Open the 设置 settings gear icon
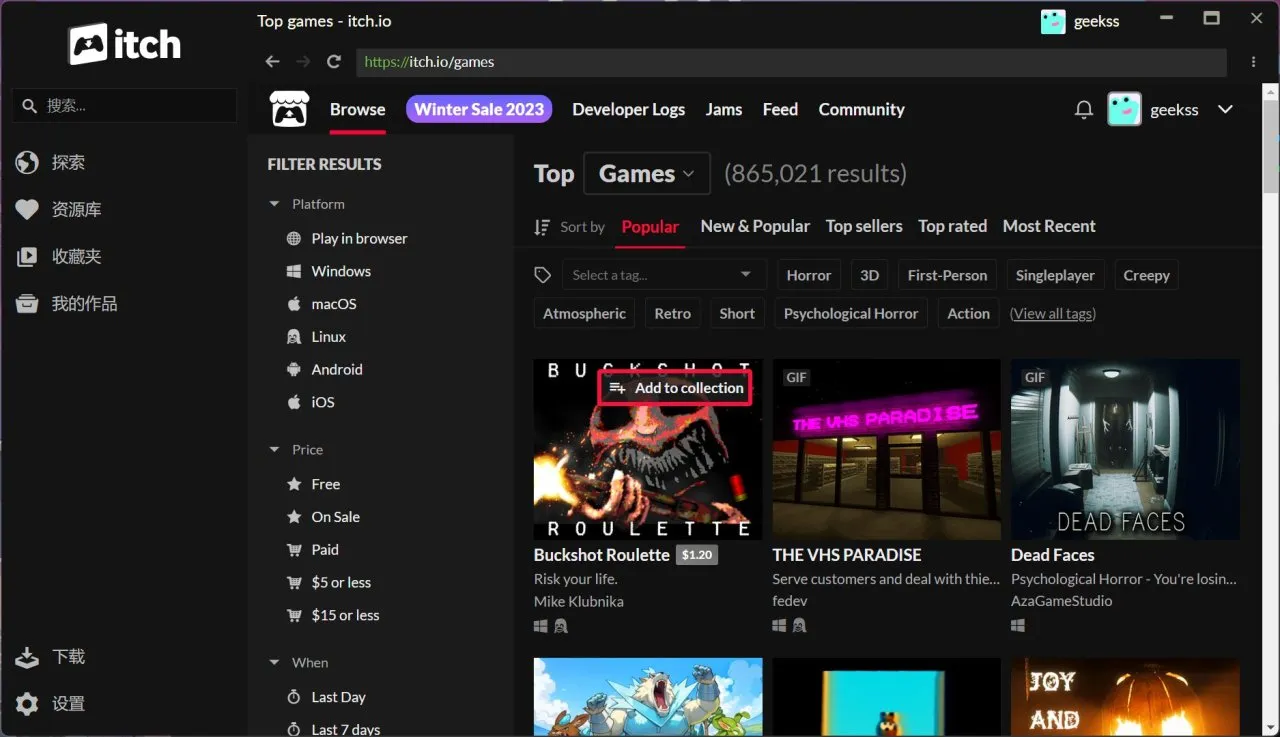This screenshot has height=737, width=1280. (x=27, y=703)
